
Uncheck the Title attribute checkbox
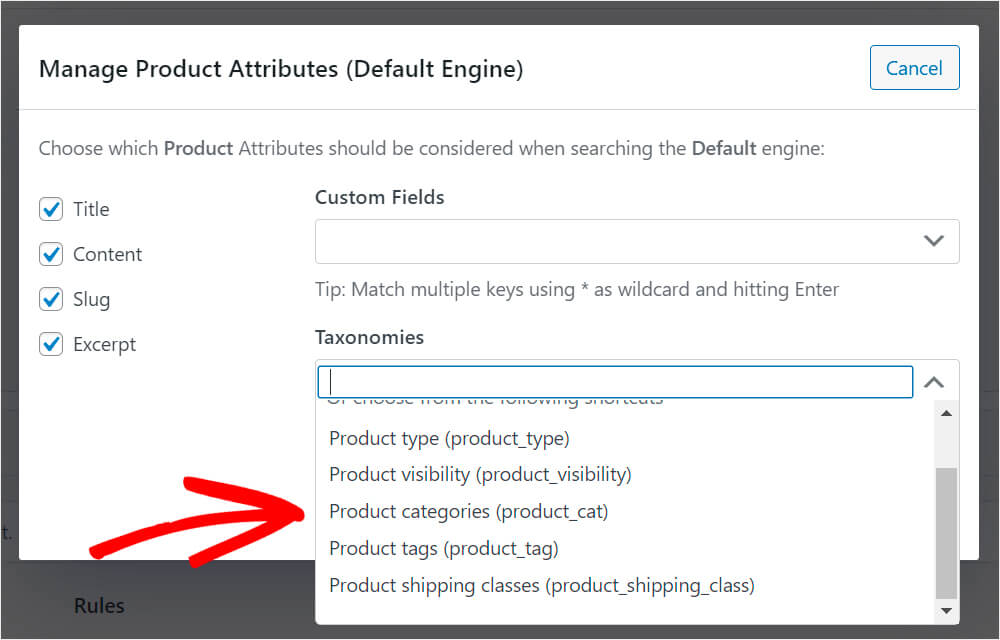coord(51,209)
